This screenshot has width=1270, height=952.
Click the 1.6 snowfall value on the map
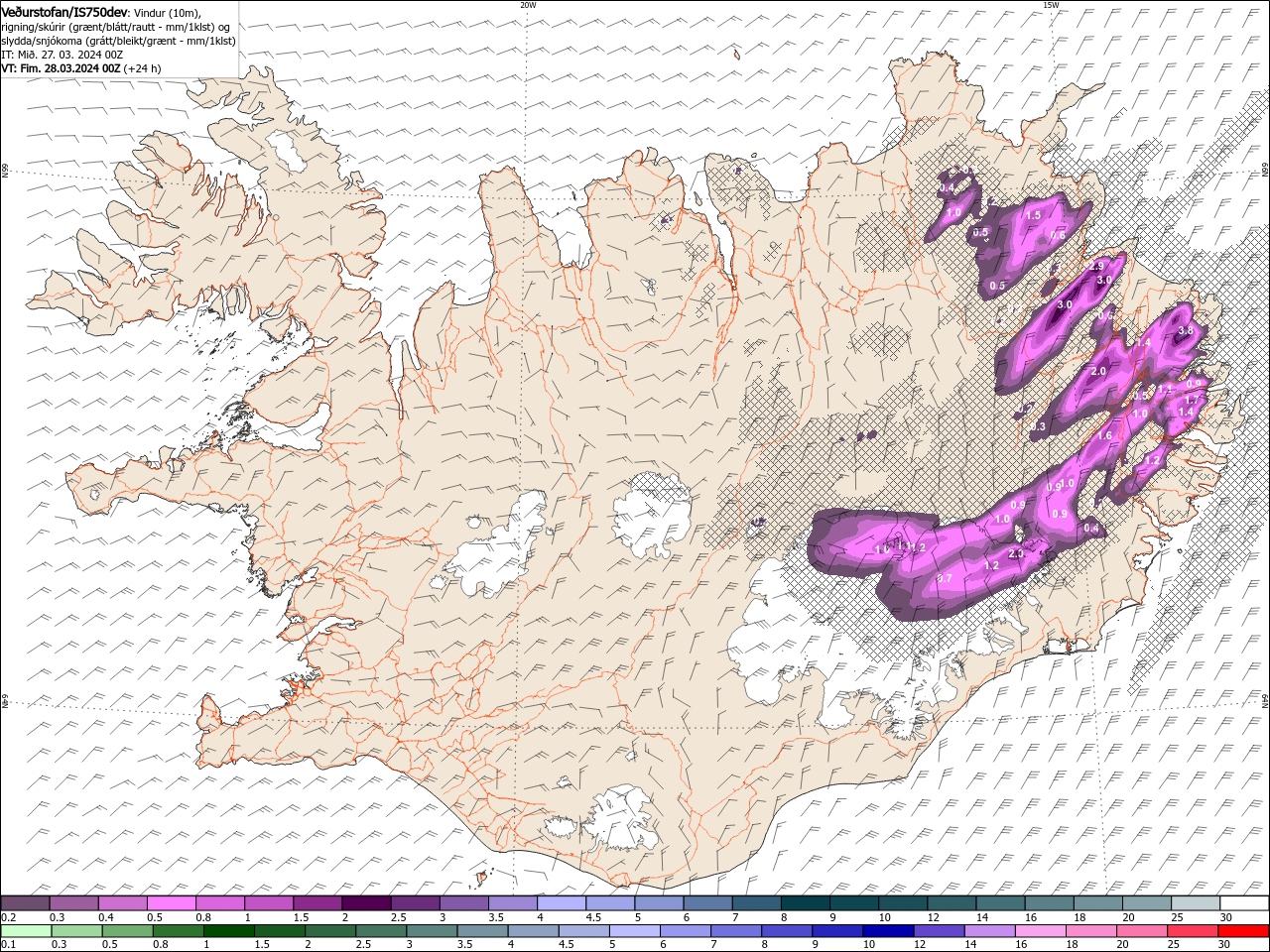point(1105,436)
